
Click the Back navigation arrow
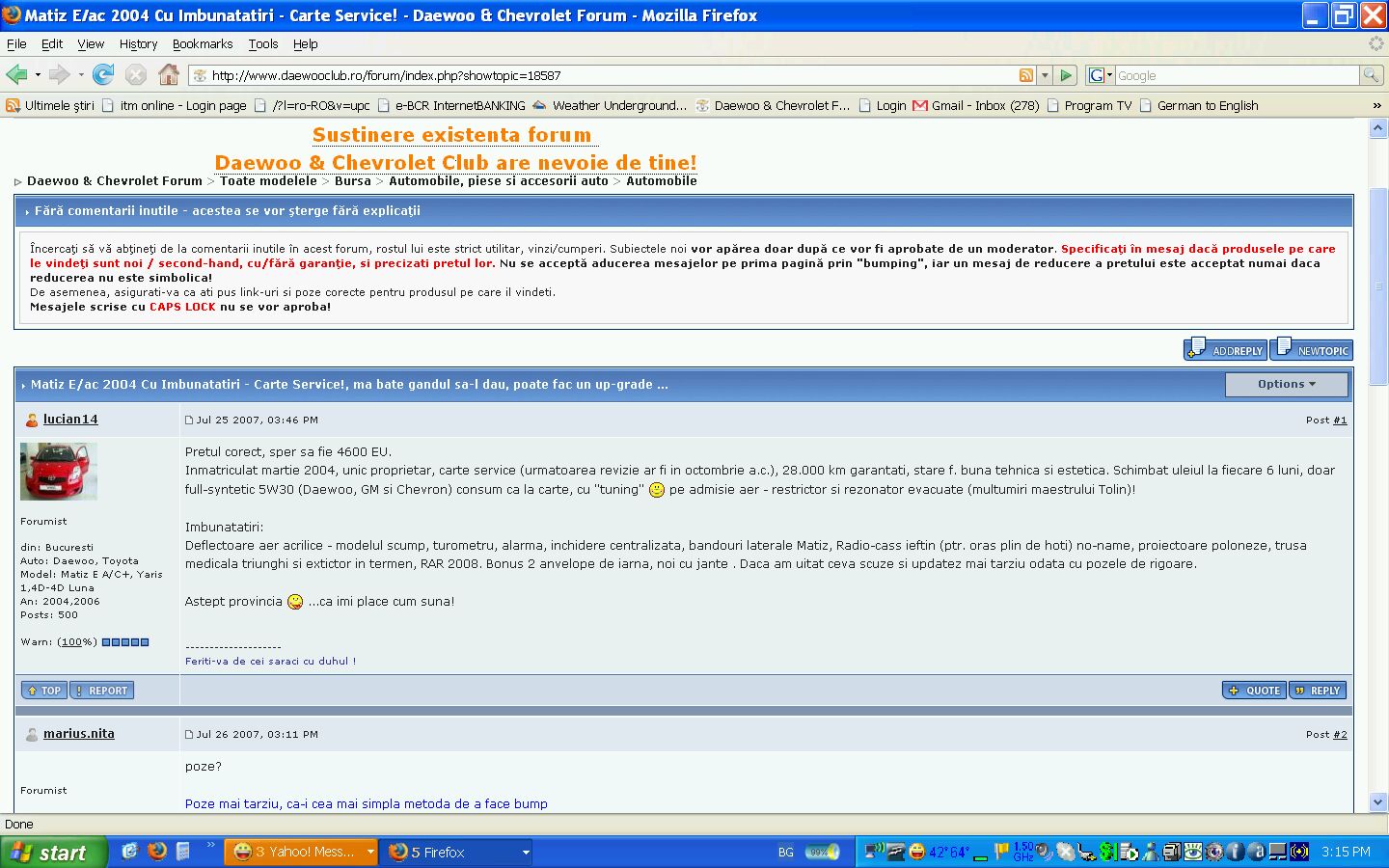tap(16, 74)
